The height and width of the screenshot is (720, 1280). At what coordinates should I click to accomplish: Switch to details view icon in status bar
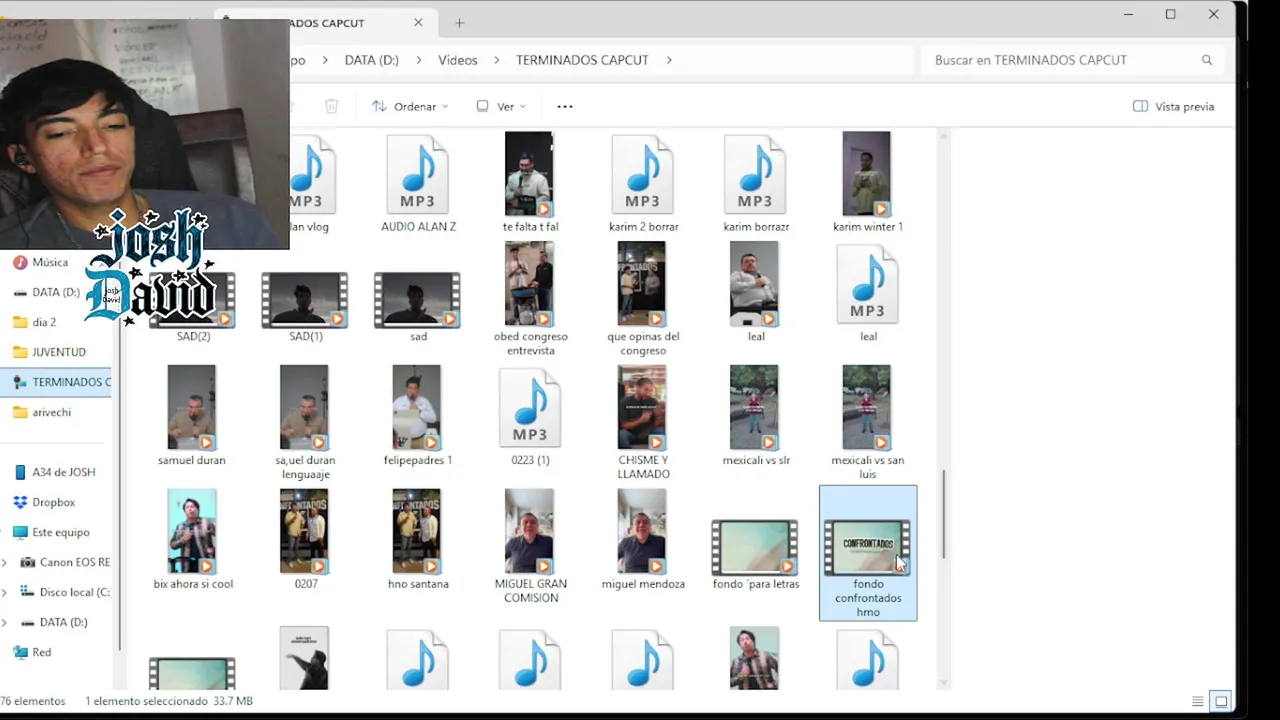[x=1198, y=701]
